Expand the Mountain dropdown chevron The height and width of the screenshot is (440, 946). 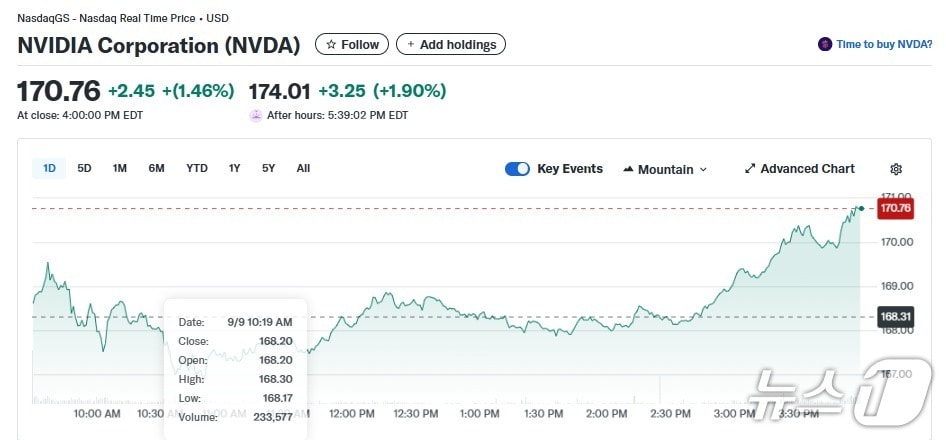click(703, 170)
